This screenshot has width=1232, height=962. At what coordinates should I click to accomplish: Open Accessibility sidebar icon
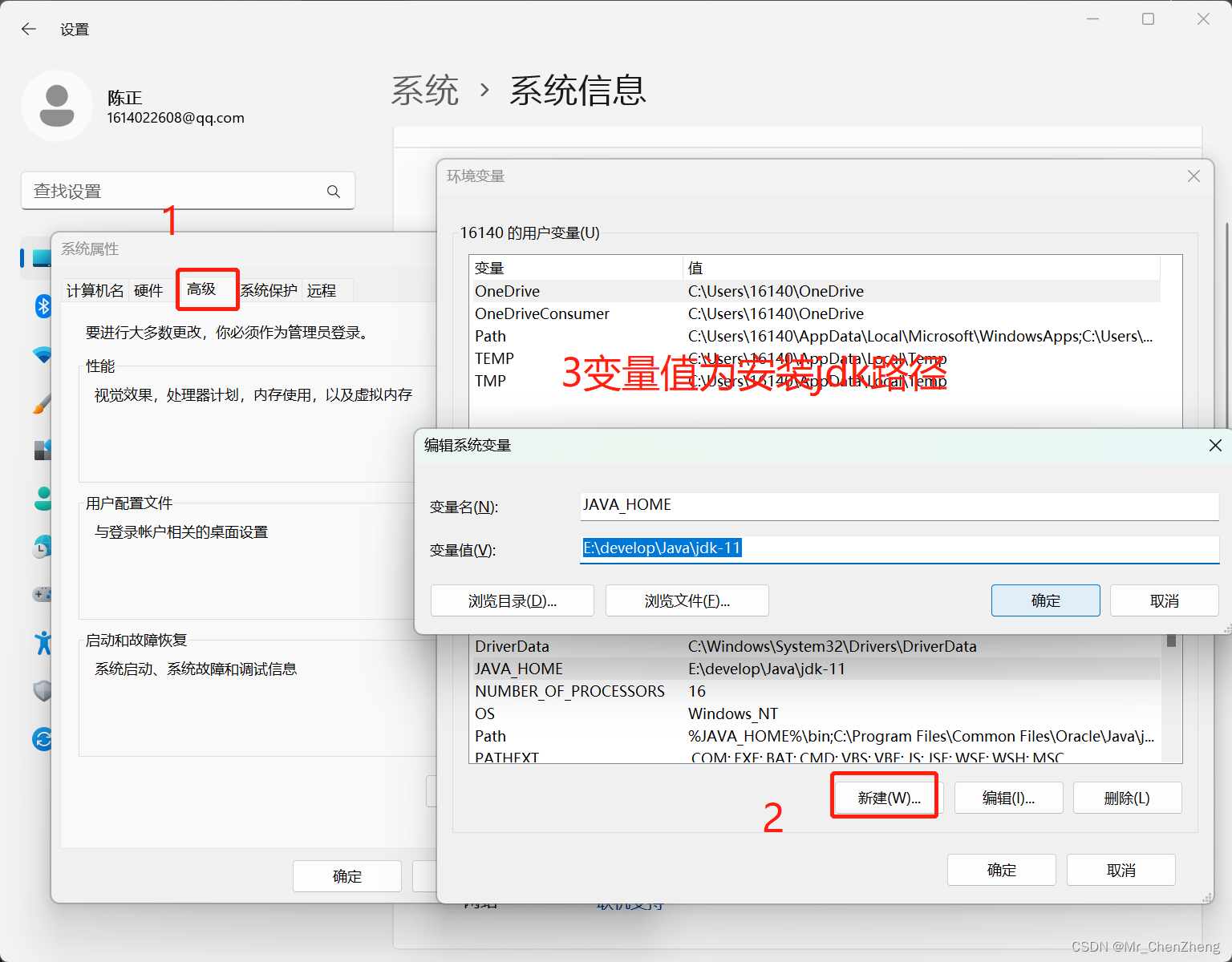coord(43,643)
